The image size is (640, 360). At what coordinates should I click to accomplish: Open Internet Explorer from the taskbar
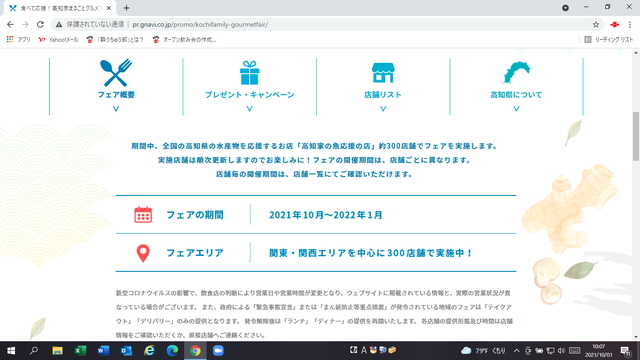pos(149,351)
